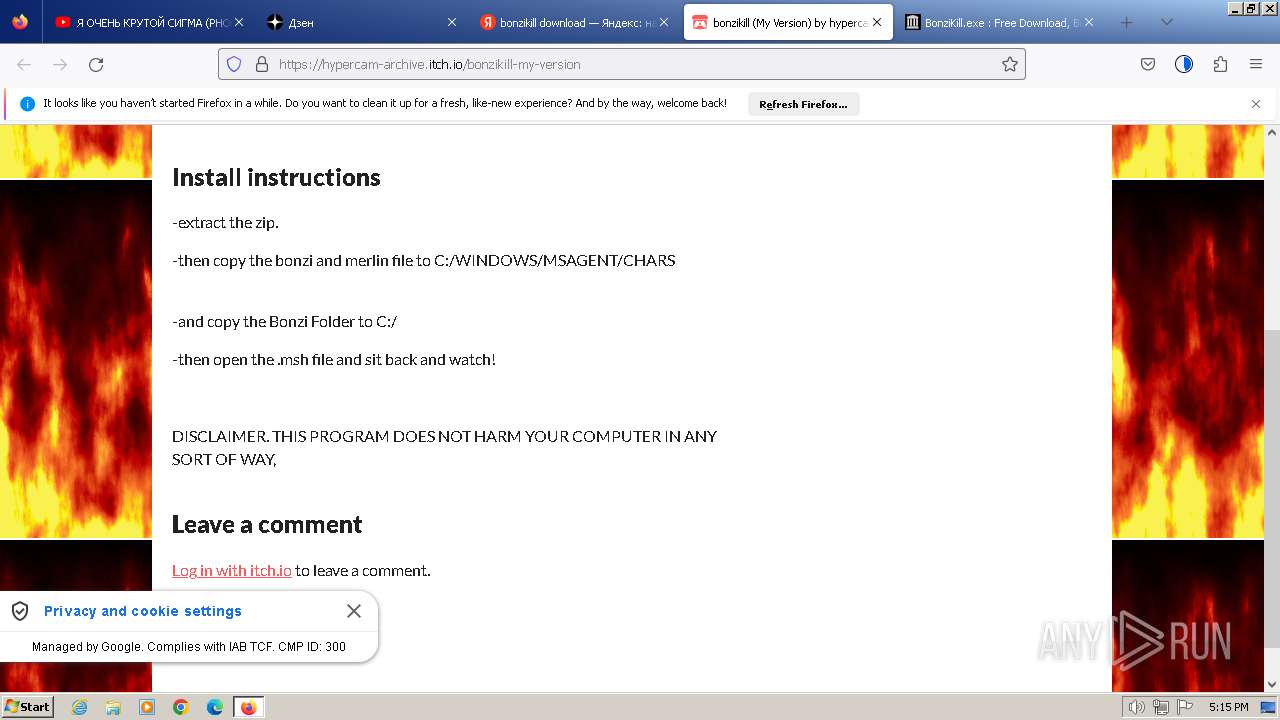This screenshot has height=720, width=1280.
Task: Open a new tab with plus button
Action: click(1127, 22)
